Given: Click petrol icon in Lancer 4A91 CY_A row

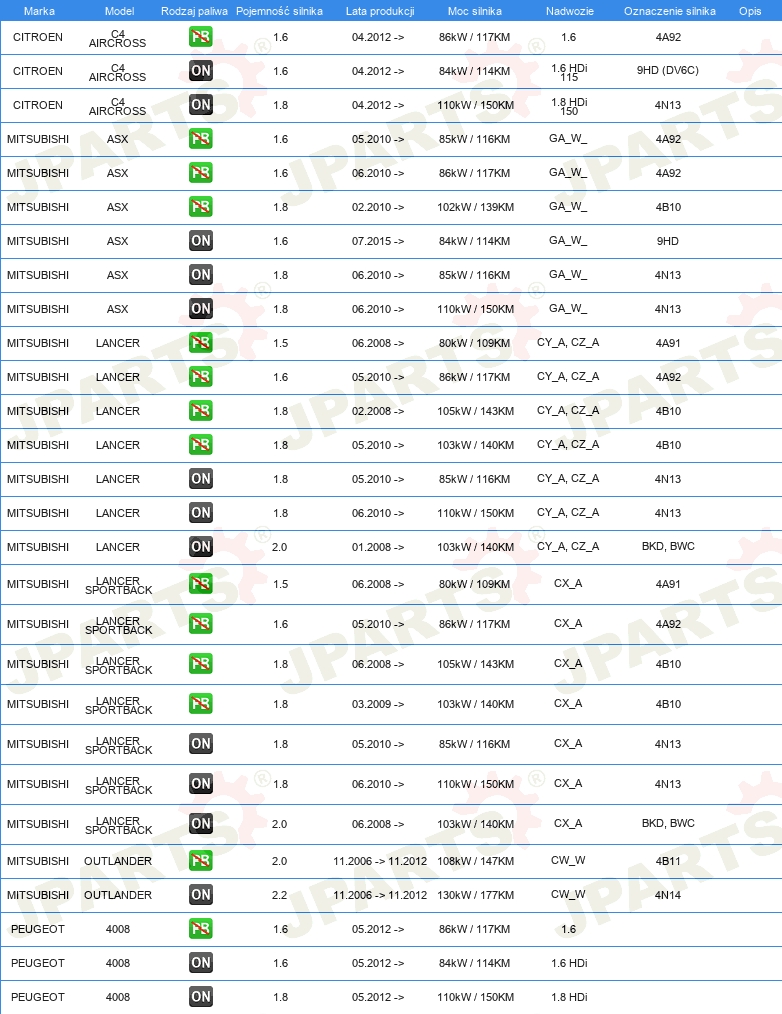Looking at the screenshot, I should coord(201,343).
